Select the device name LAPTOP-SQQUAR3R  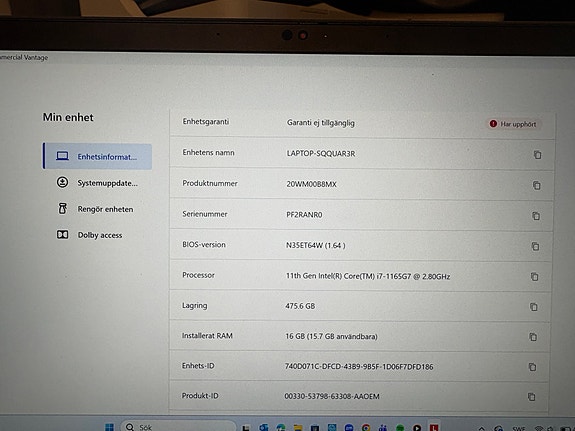pos(321,153)
